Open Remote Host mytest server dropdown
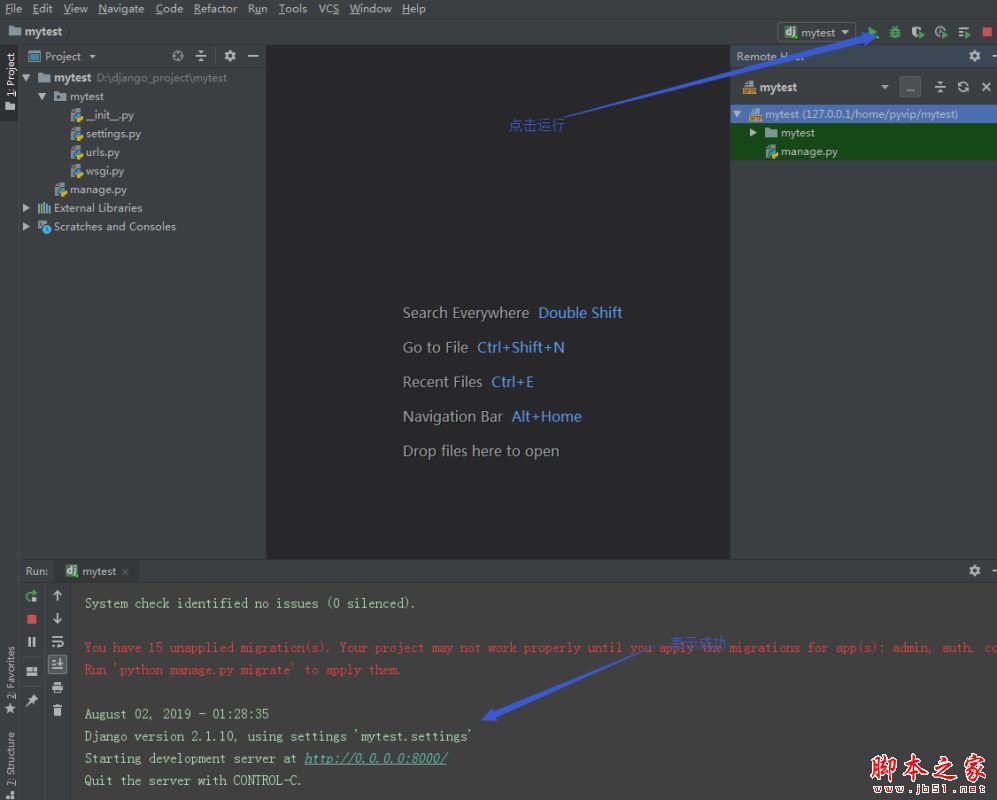Screen dimensions: 997x800 [884, 87]
